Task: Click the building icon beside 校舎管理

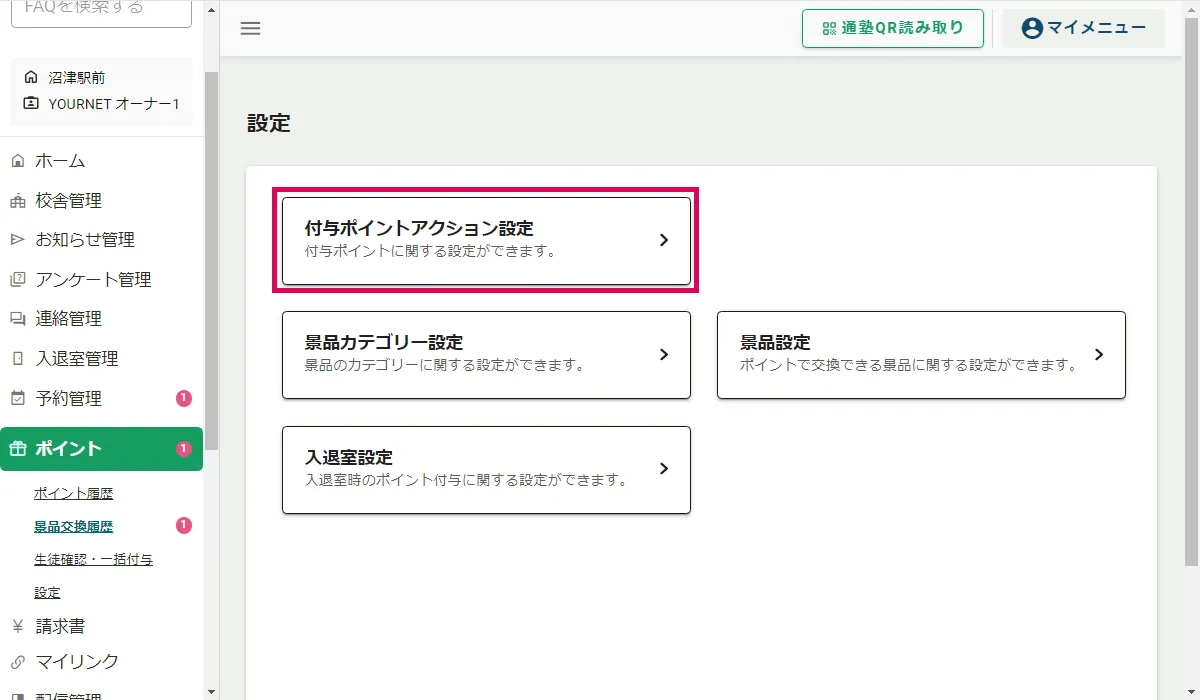Action: [17, 201]
